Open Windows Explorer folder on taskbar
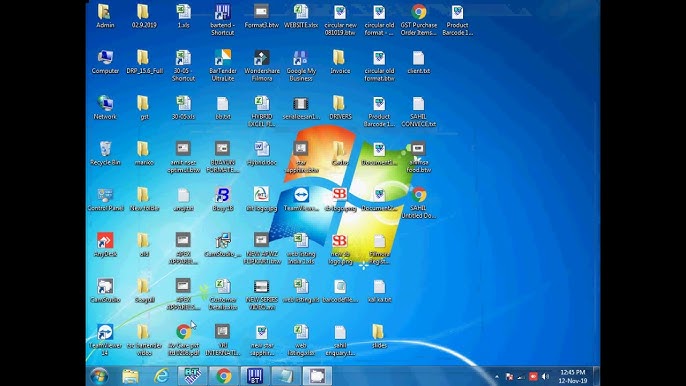The width and height of the screenshot is (686, 386). click(x=130, y=376)
